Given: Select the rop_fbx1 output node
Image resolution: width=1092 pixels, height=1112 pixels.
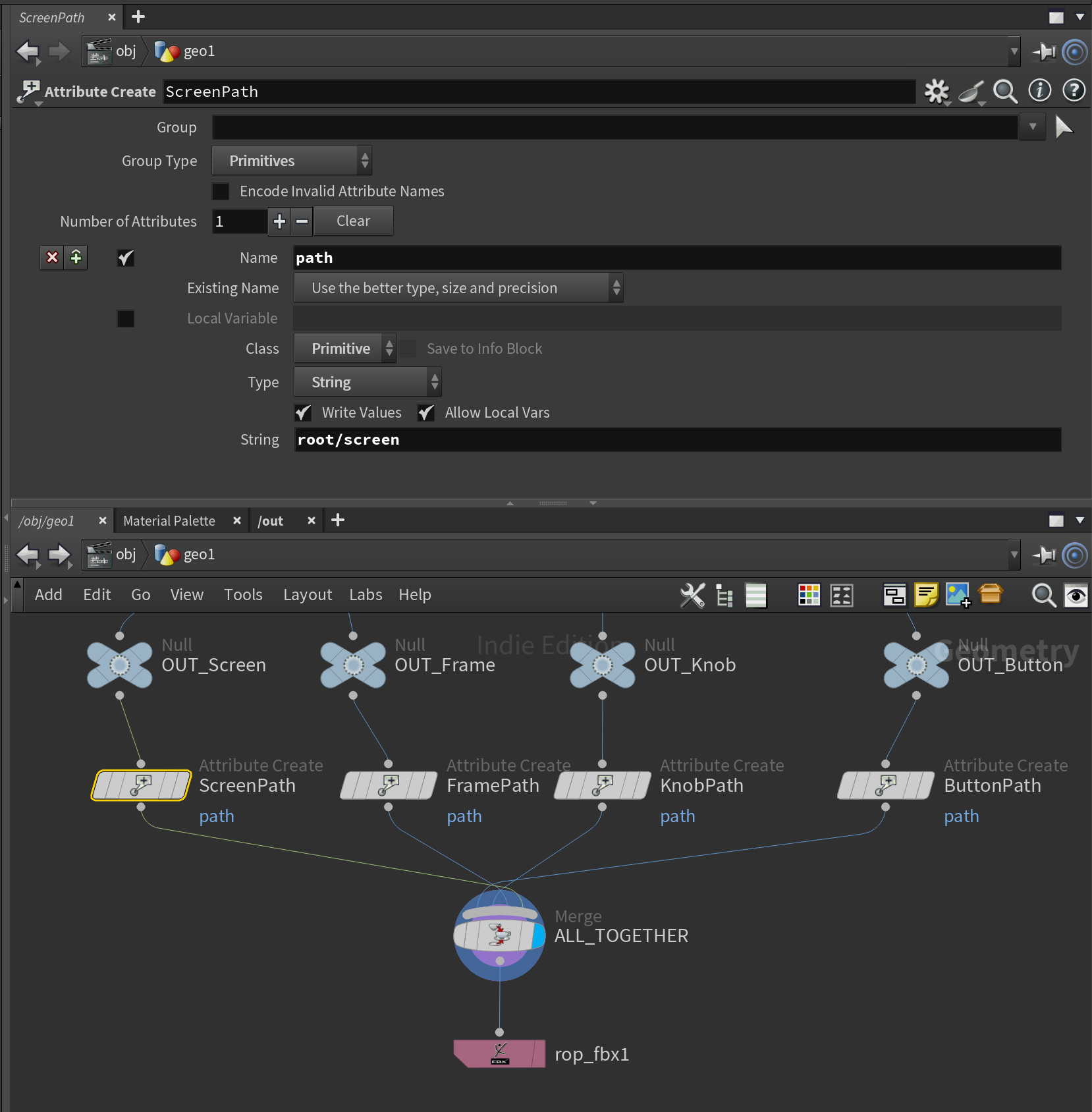Looking at the screenshot, I should tap(499, 1053).
